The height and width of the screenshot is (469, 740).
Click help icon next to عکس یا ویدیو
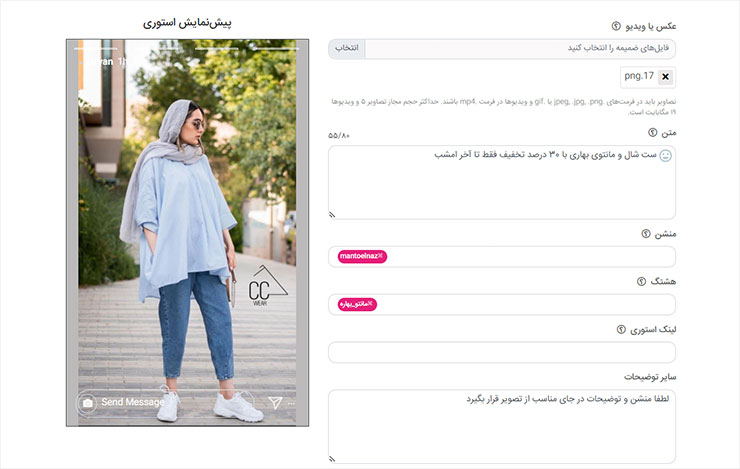616,26
